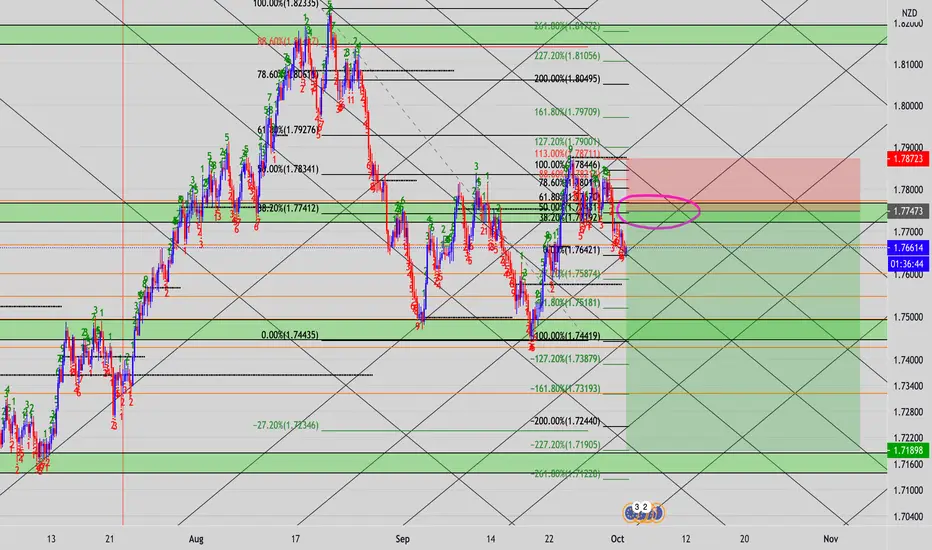The width and height of the screenshot is (932, 550).
Task: Click the 100.00%(1.82335) Fibonacci label
Action: click(286, 4)
